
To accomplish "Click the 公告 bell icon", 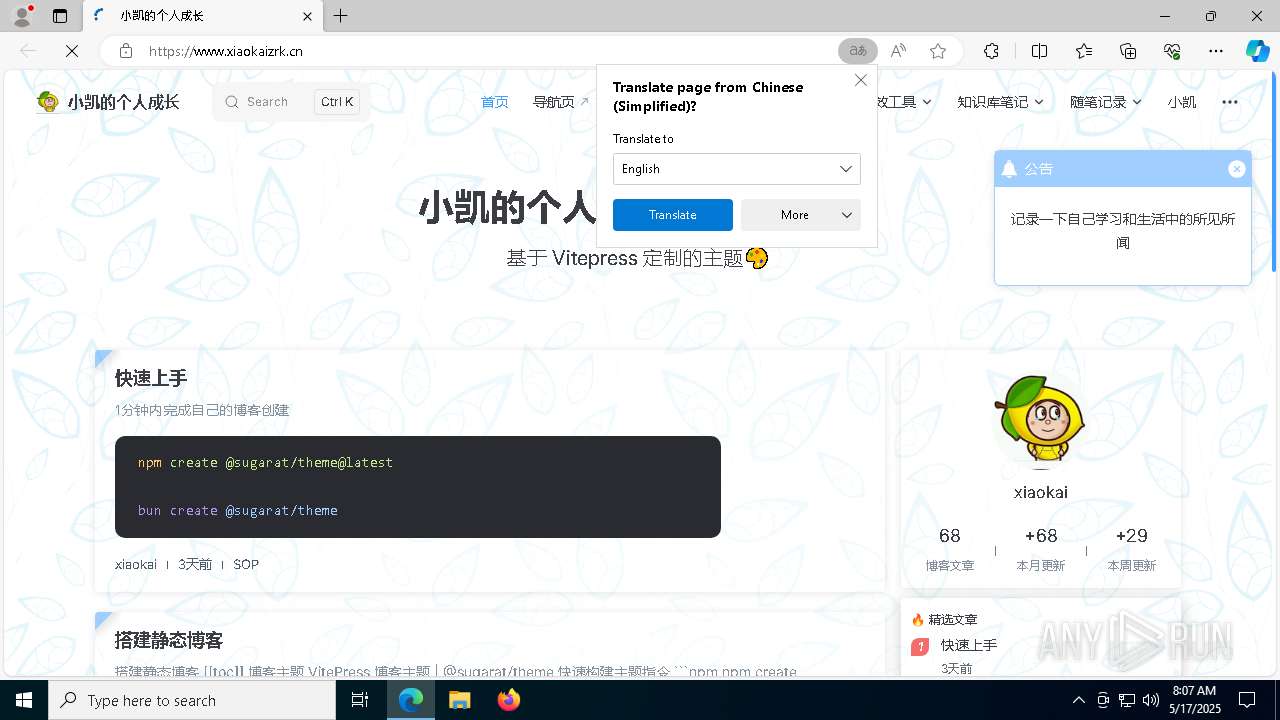I will click(x=1009, y=169).
